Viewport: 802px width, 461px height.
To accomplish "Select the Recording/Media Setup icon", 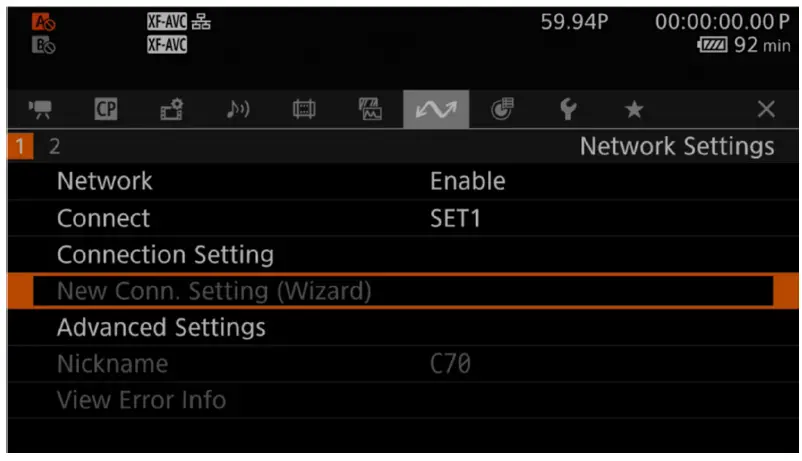I will 167,110.
